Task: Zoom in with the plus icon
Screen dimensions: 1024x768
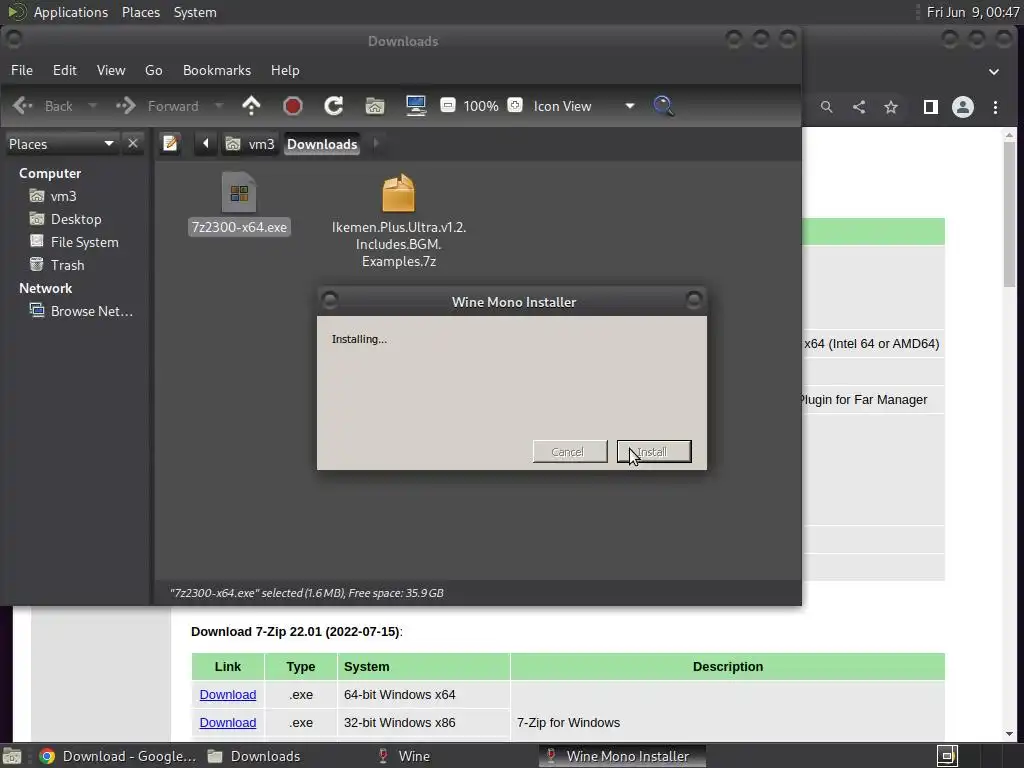Action: (x=515, y=105)
